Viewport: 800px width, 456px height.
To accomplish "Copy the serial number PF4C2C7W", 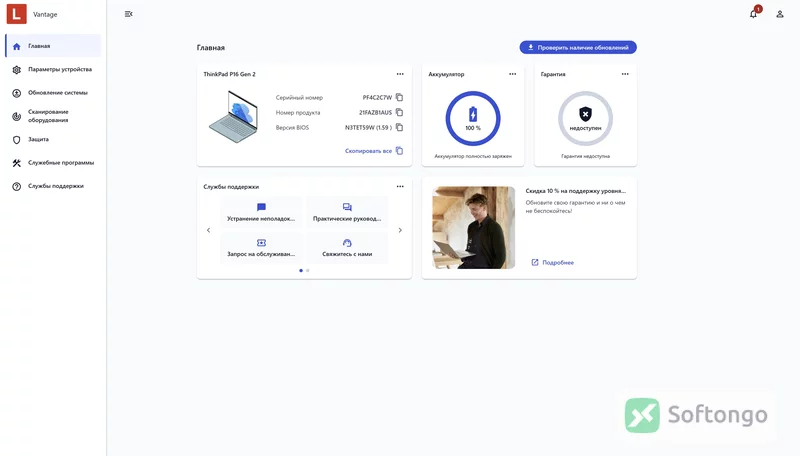I will [x=399, y=97].
